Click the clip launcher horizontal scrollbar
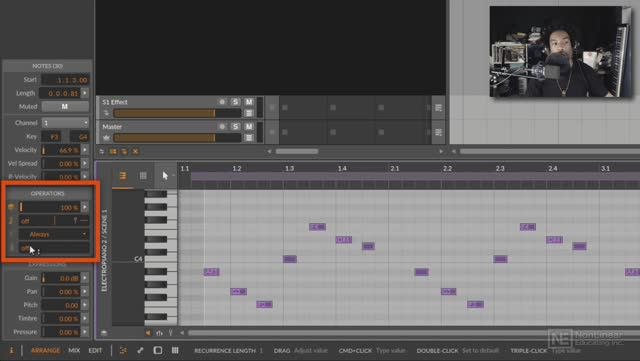This screenshot has height=361, width=640. pyautogui.click(x=297, y=152)
